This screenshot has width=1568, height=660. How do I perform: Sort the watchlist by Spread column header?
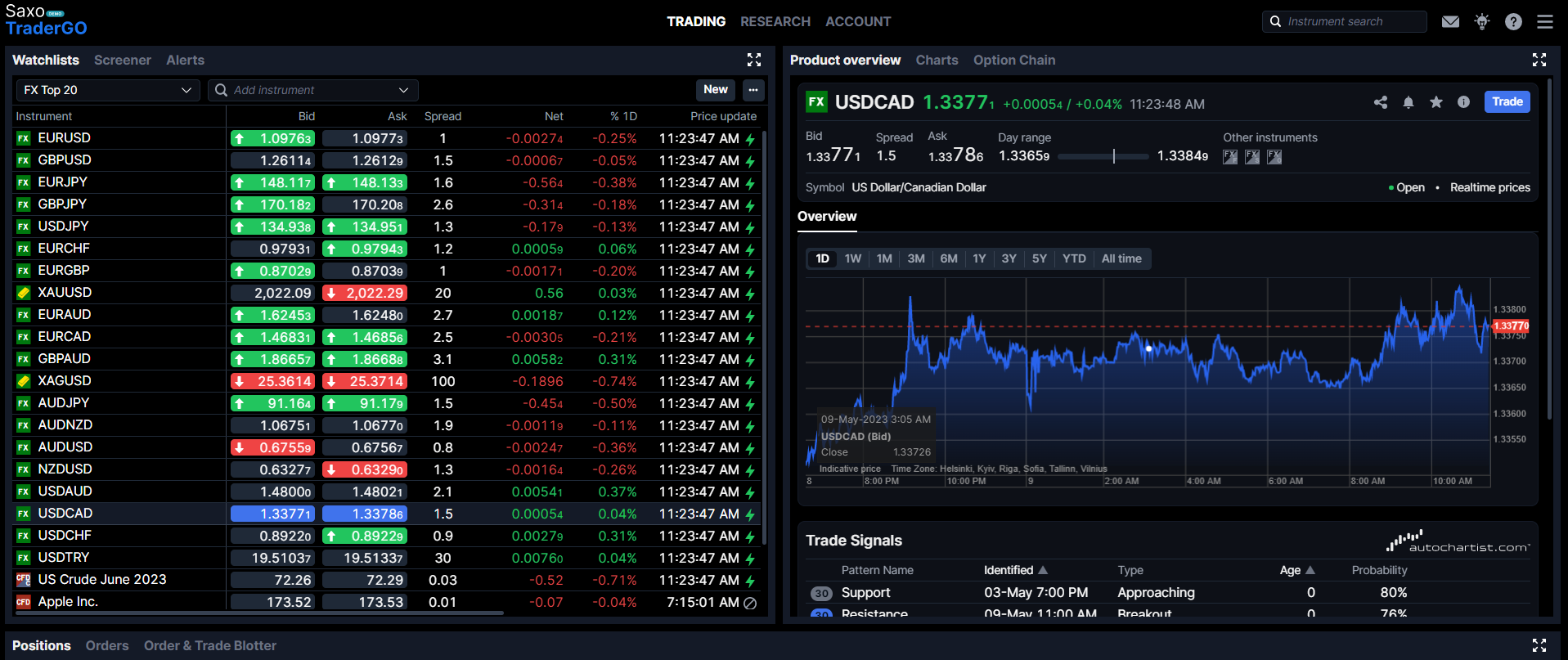443,116
